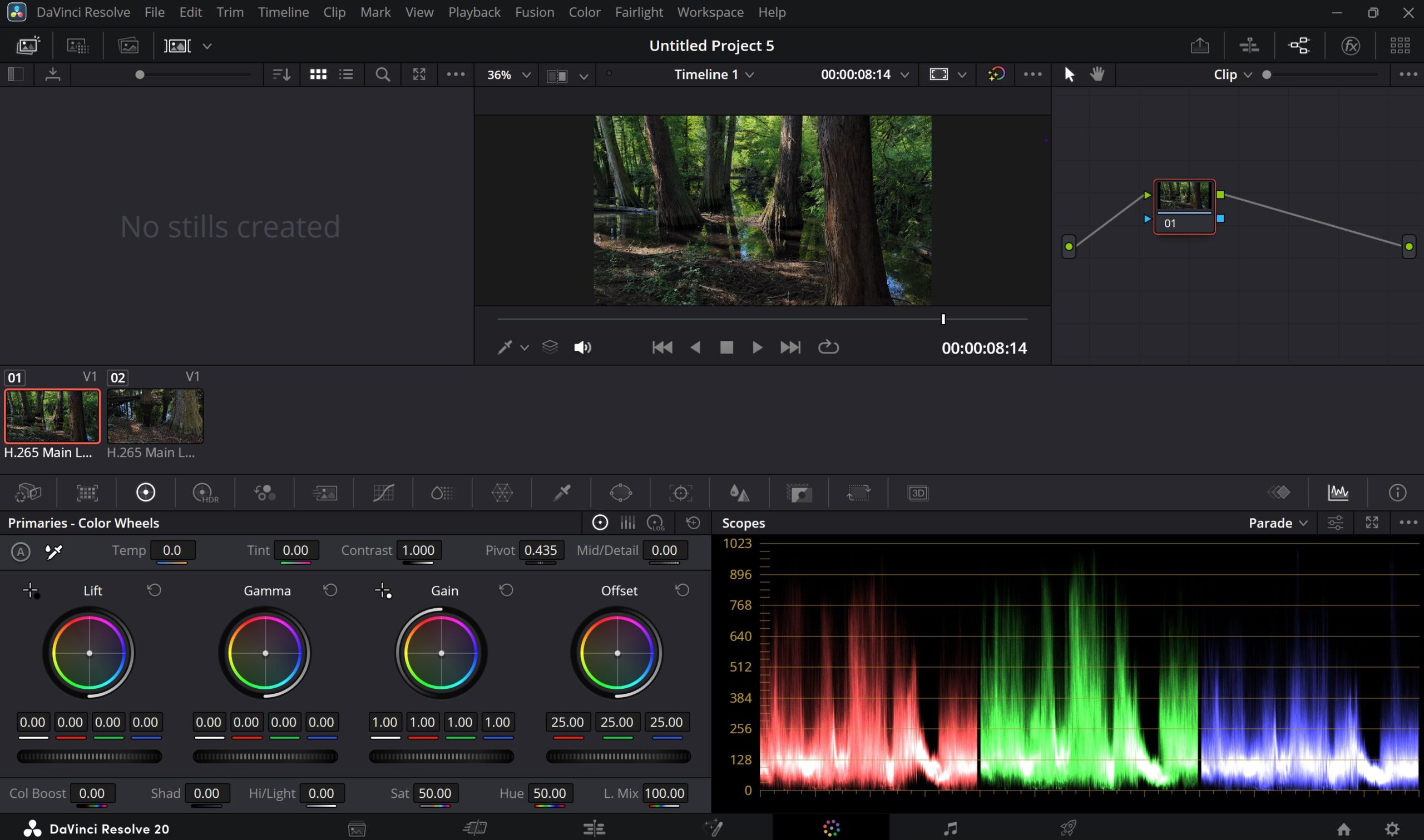The image size is (1424, 840).
Task: Select clip 02 thumbnail
Action: (155, 416)
